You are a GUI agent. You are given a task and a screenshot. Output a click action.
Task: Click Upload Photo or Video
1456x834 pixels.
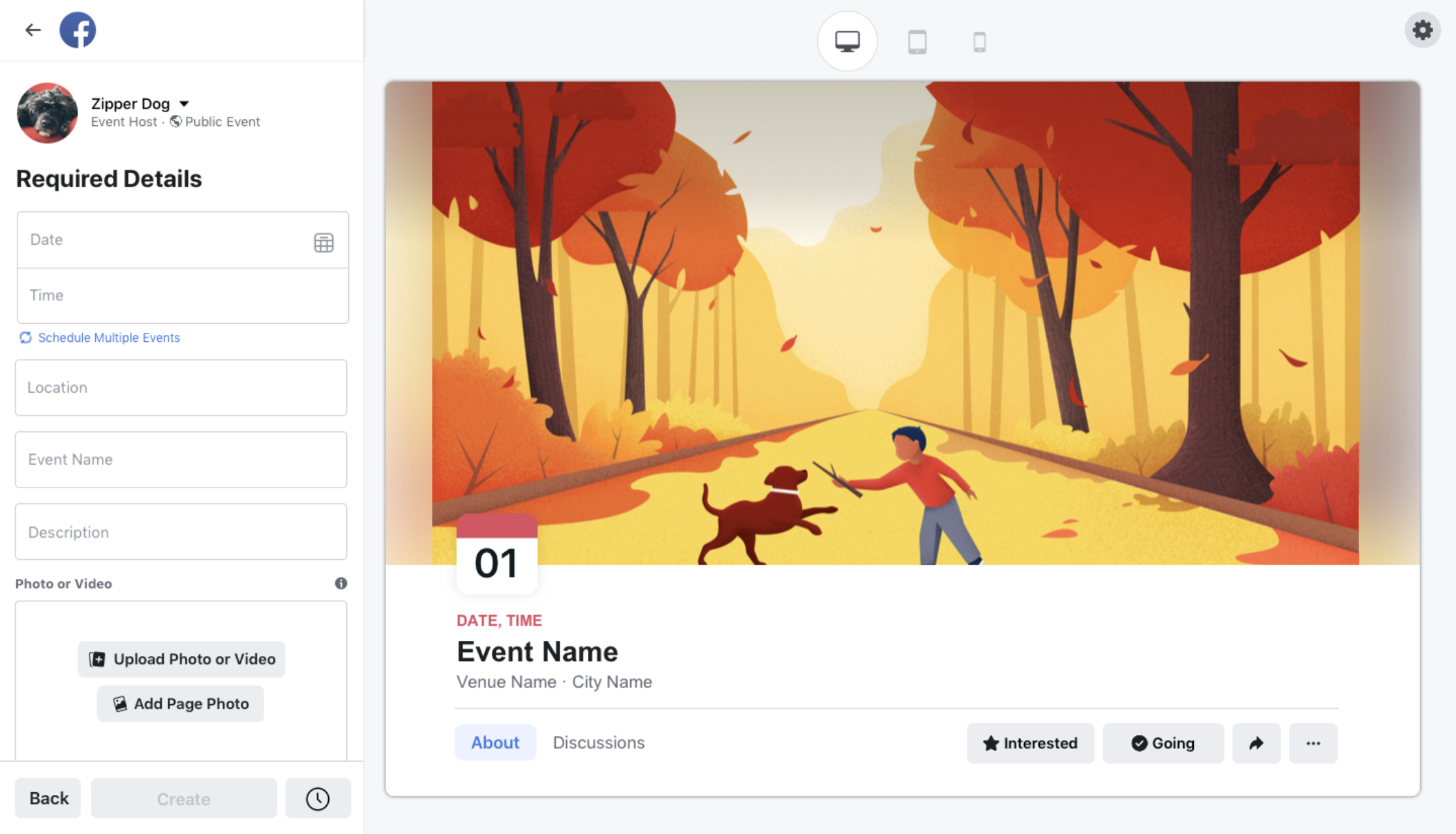click(x=181, y=659)
